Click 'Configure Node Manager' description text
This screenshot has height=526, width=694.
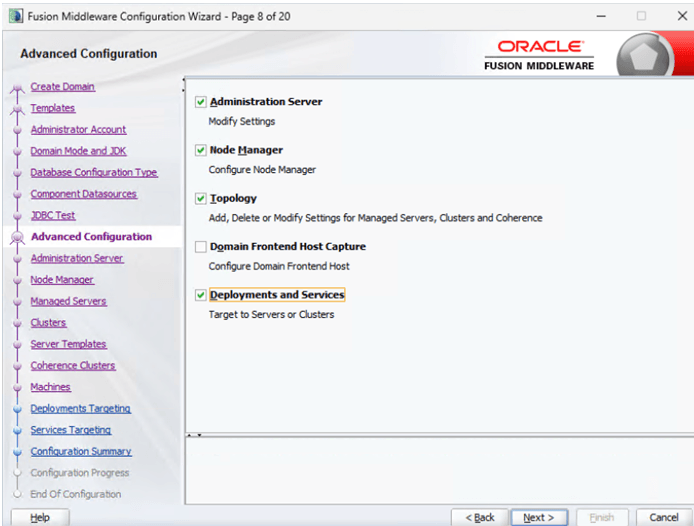click(262, 170)
